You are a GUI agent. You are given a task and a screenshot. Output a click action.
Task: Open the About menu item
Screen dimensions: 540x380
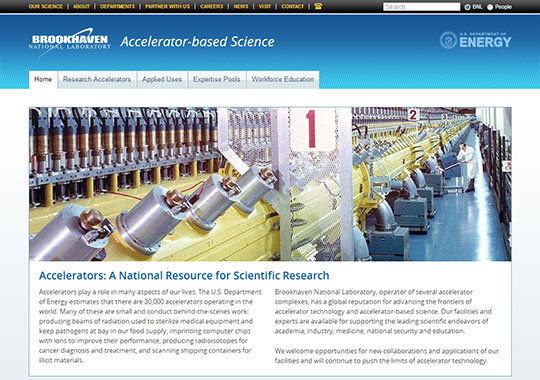[81, 6]
